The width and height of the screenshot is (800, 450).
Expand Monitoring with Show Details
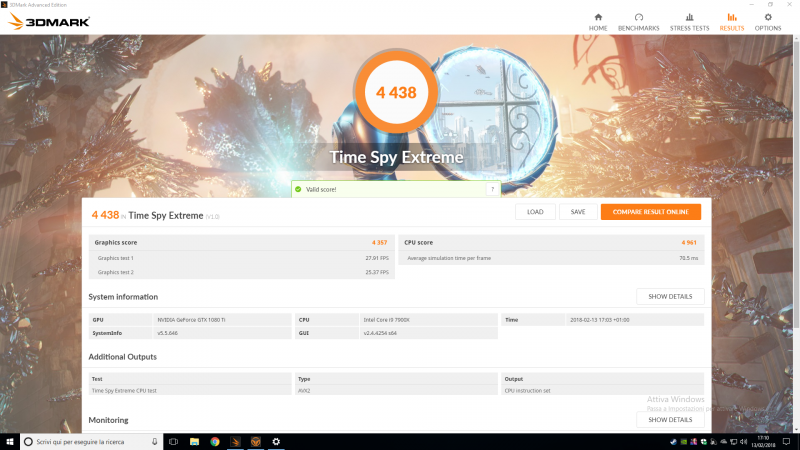click(x=670, y=420)
